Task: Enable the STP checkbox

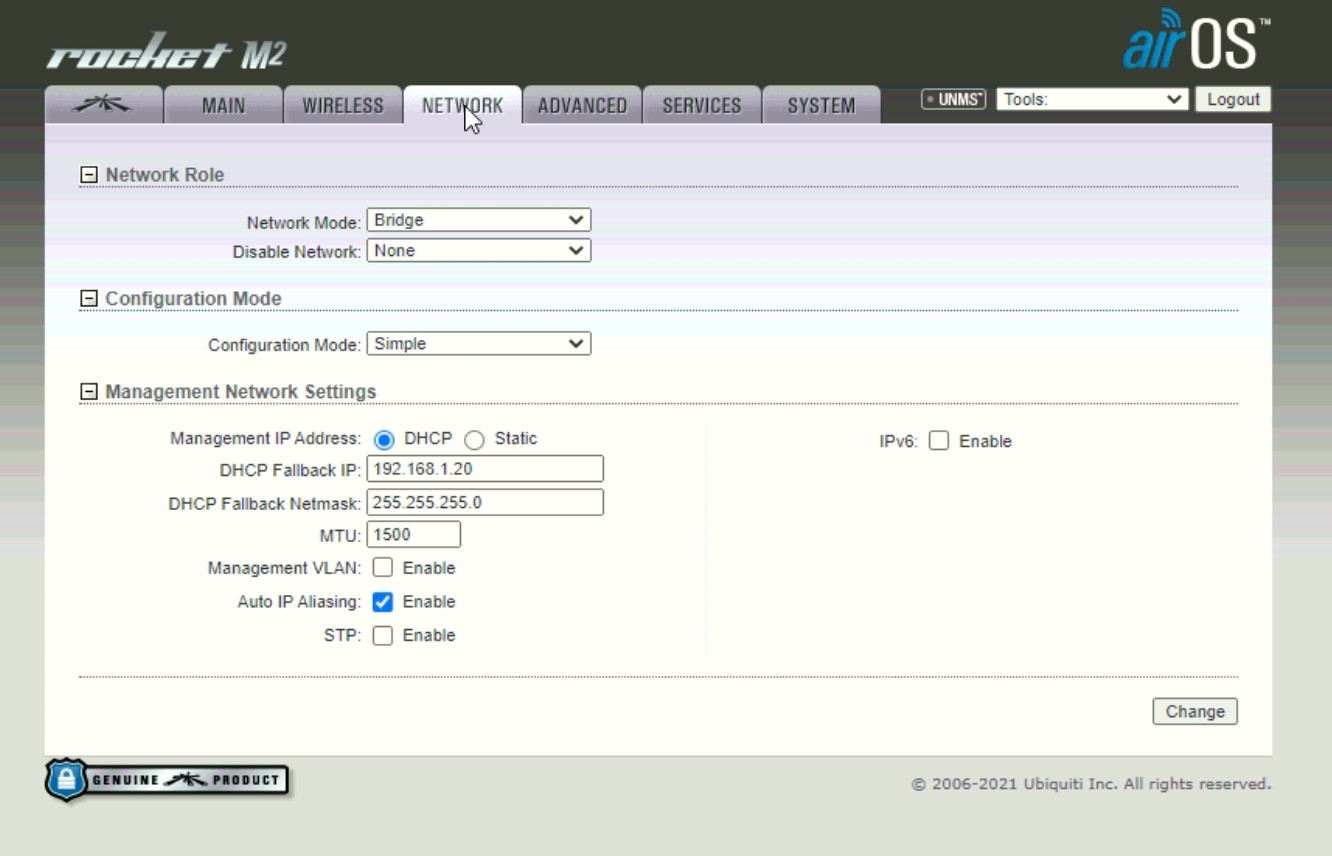Action: pyautogui.click(x=383, y=636)
